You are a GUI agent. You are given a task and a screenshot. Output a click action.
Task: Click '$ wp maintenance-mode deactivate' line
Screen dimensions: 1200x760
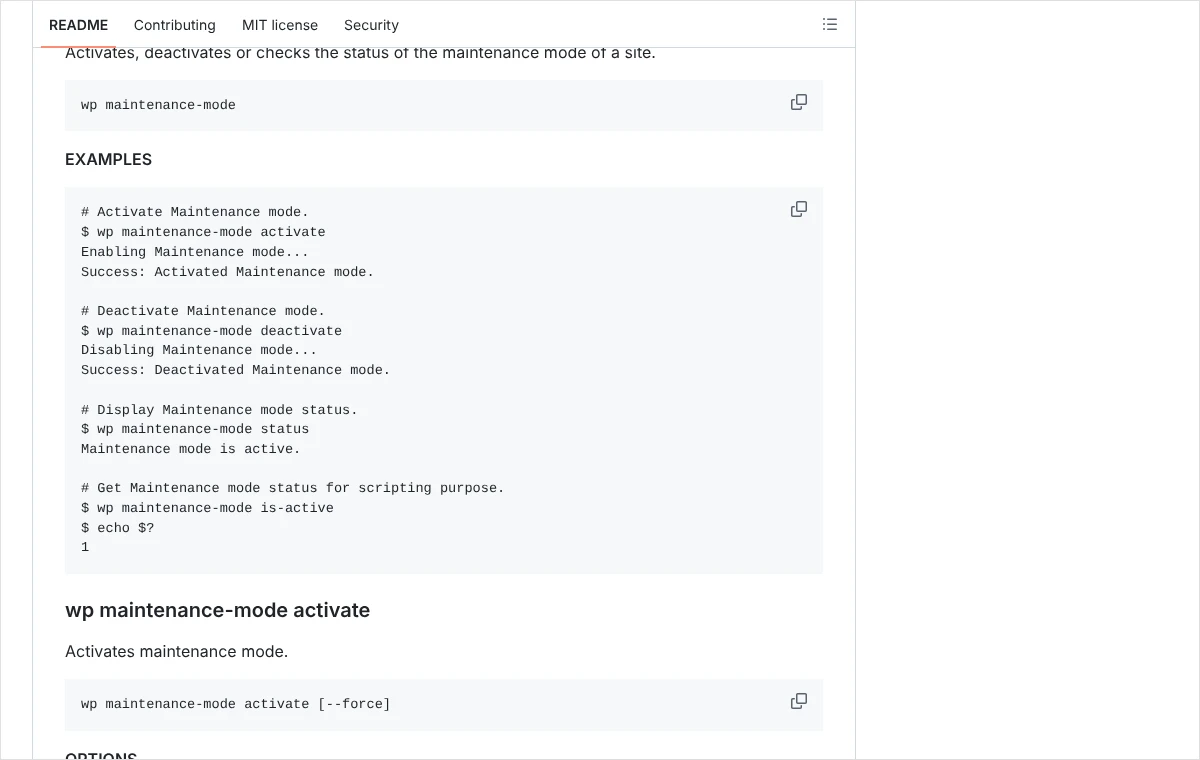point(211,331)
